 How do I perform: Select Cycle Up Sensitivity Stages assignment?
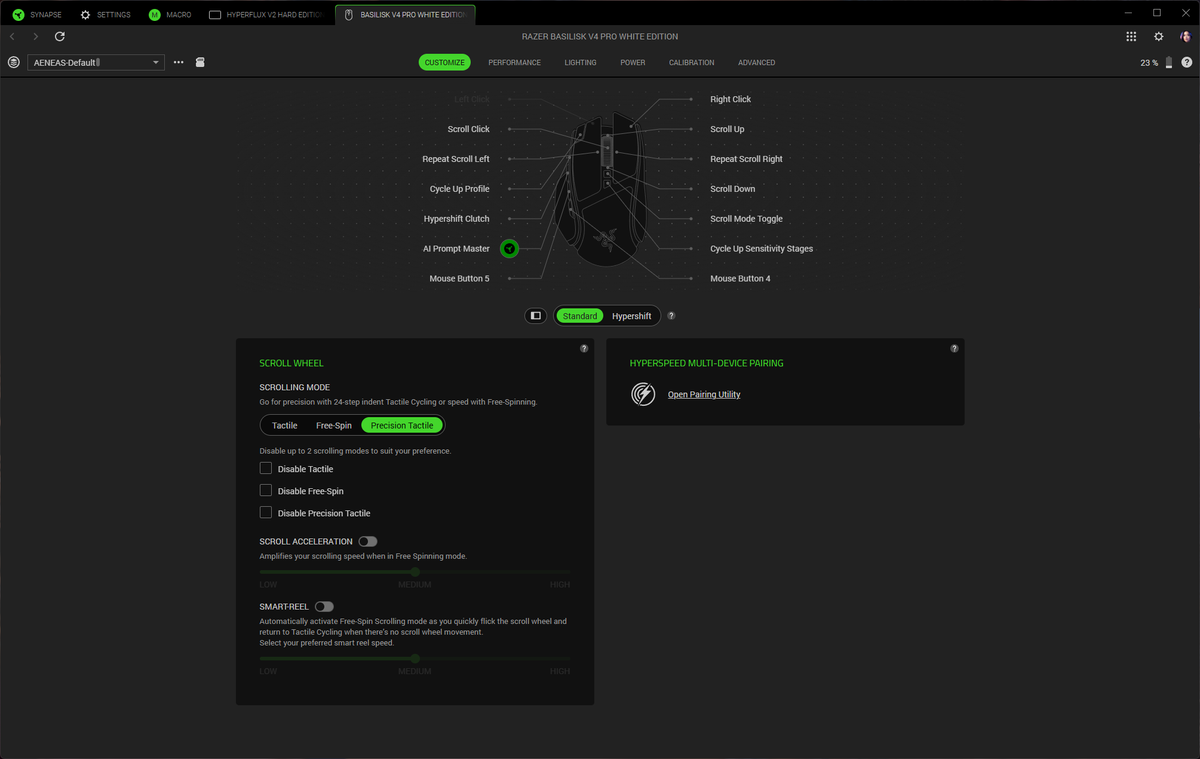point(761,249)
